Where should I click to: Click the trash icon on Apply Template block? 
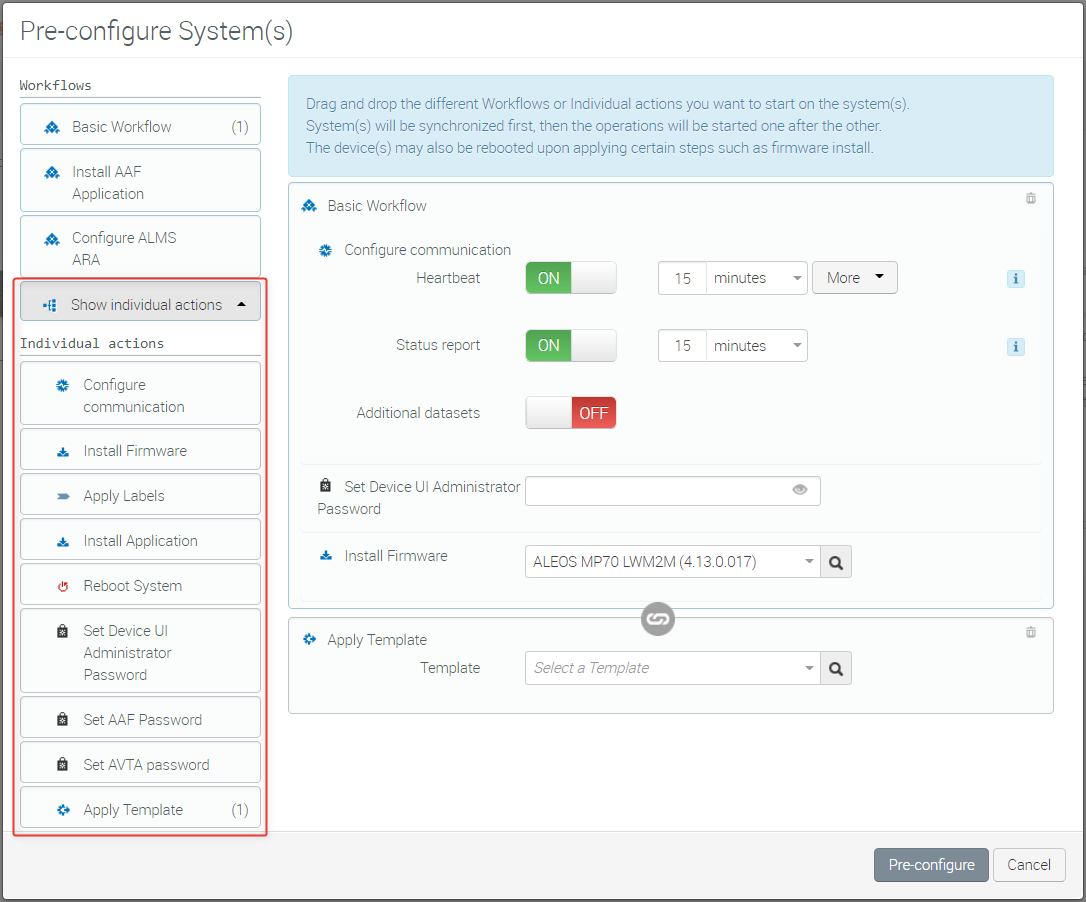(x=1031, y=632)
